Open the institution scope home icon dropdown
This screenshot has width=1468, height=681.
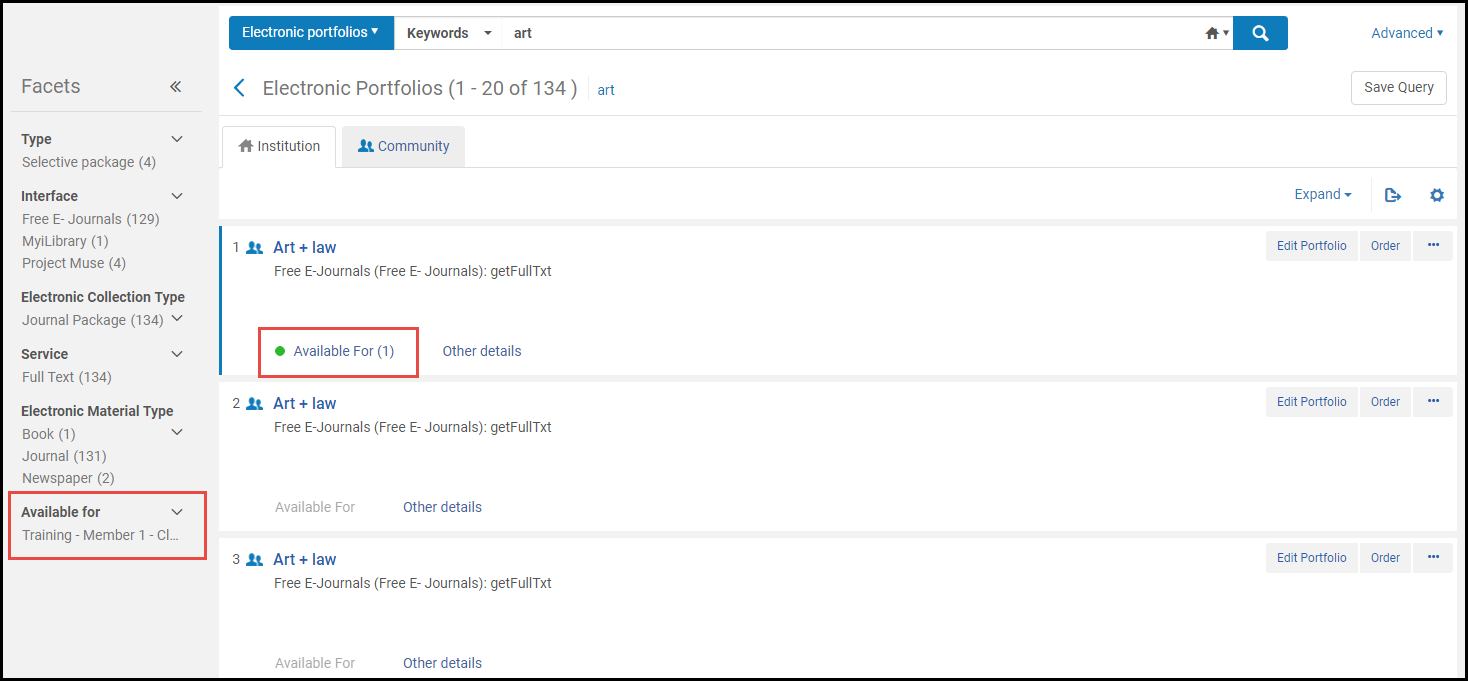pos(1217,33)
